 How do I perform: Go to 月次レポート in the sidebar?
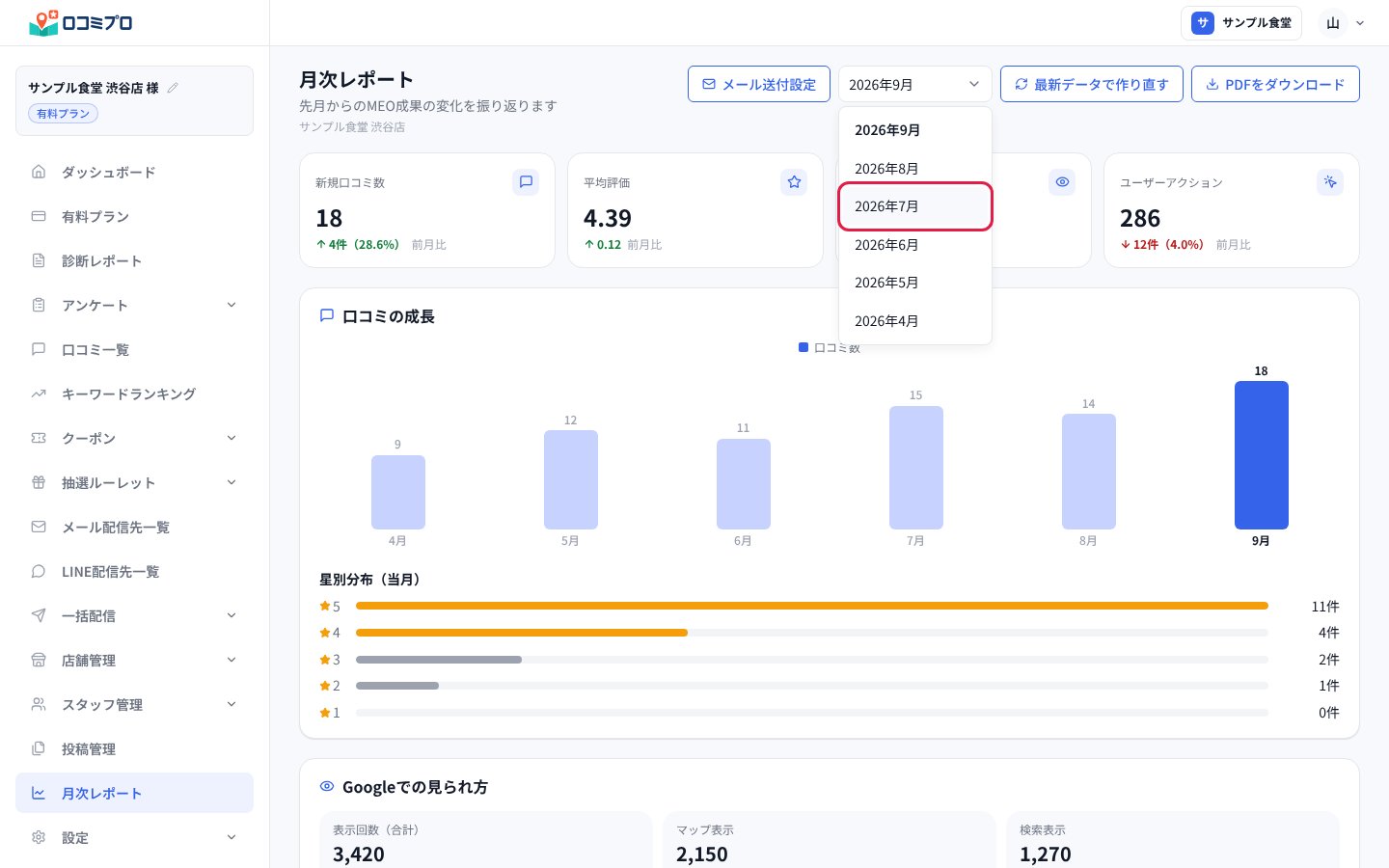[x=135, y=793]
